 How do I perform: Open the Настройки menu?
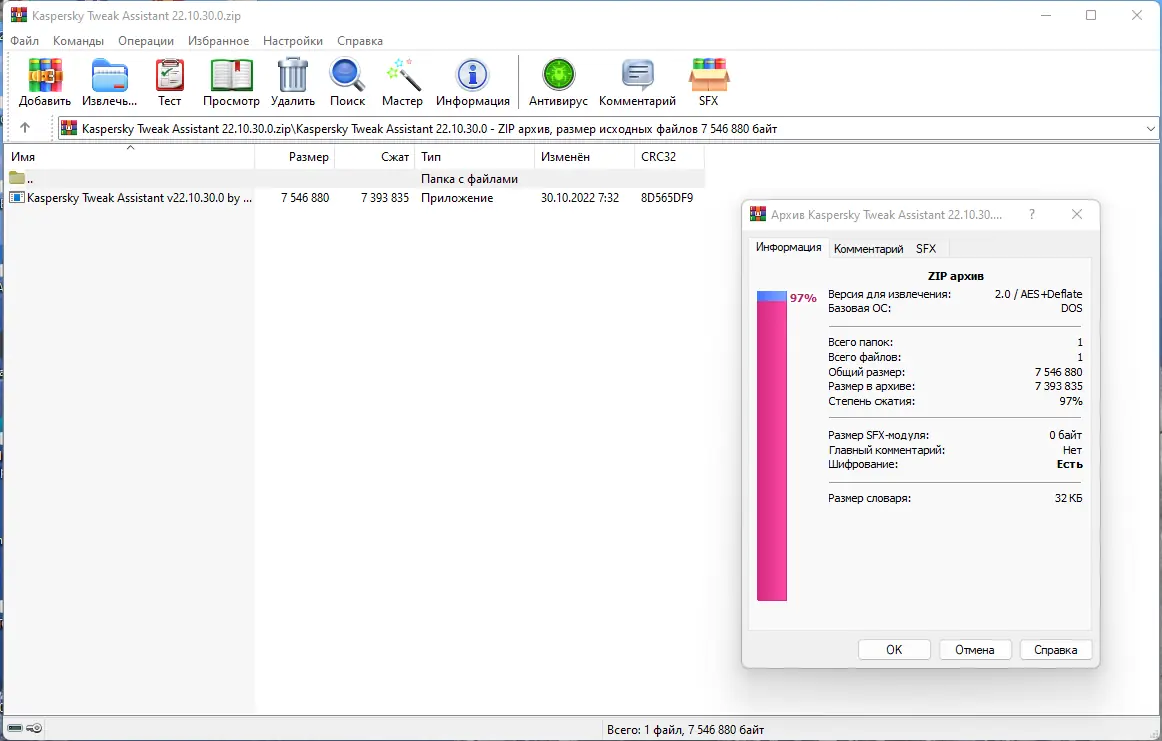(293, 41)
